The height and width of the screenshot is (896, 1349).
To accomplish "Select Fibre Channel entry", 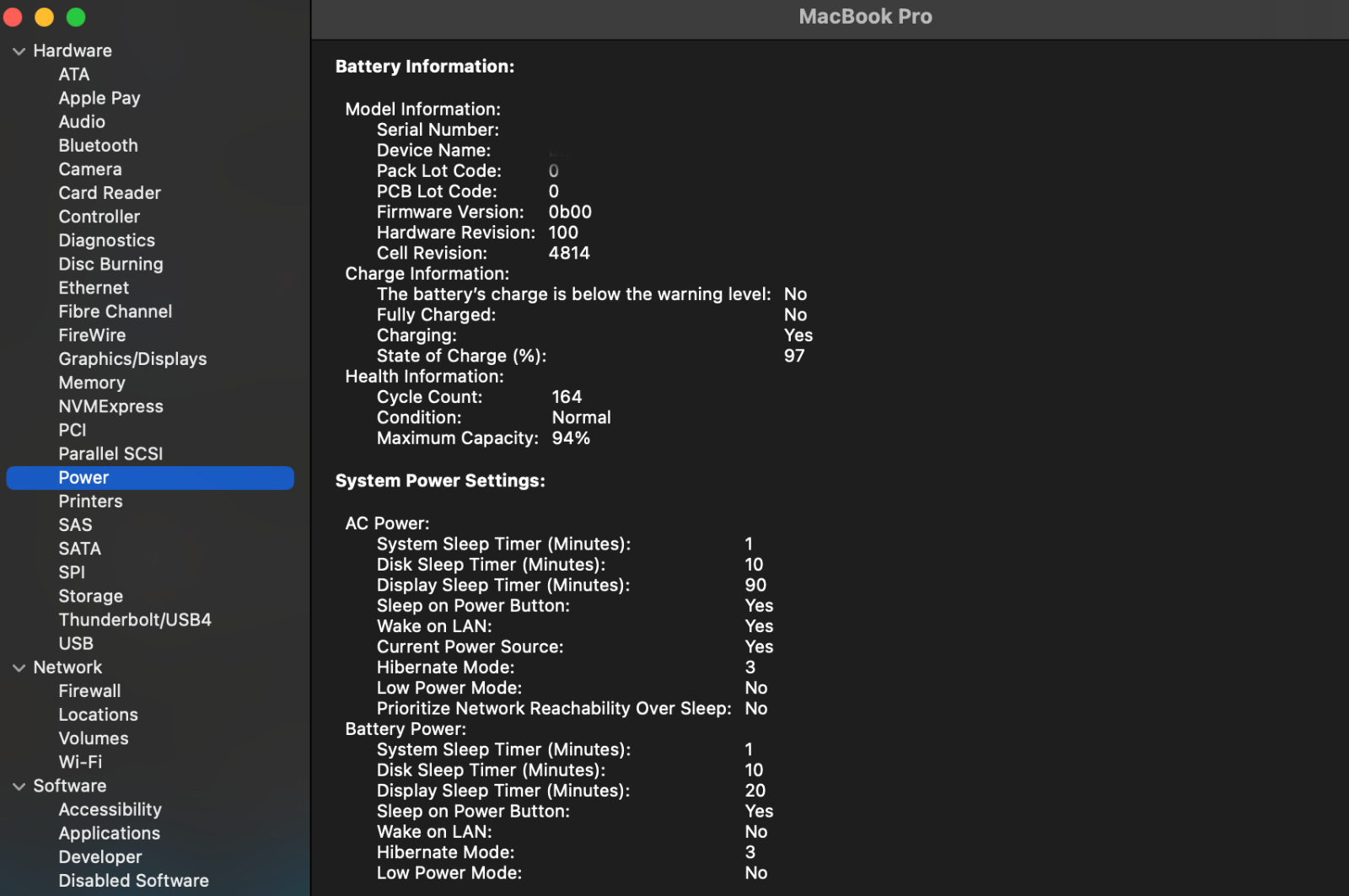I will point(116,311).
